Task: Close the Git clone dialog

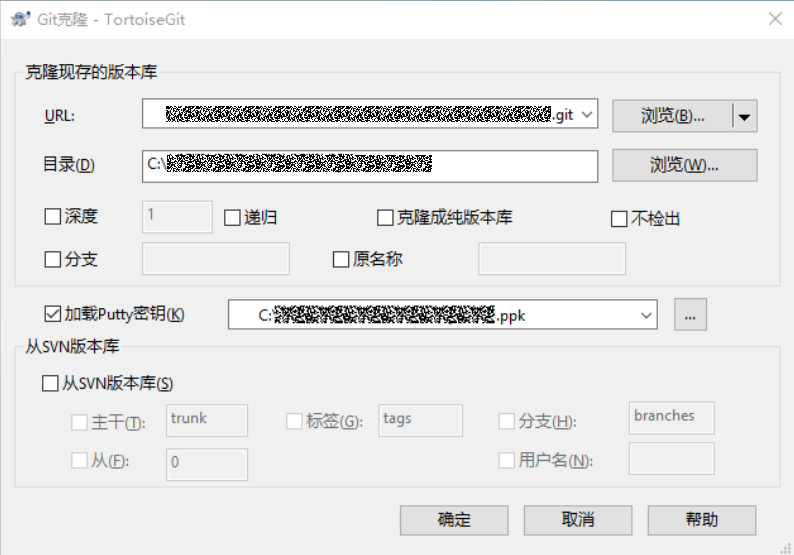Action: [x=774, y=19]
